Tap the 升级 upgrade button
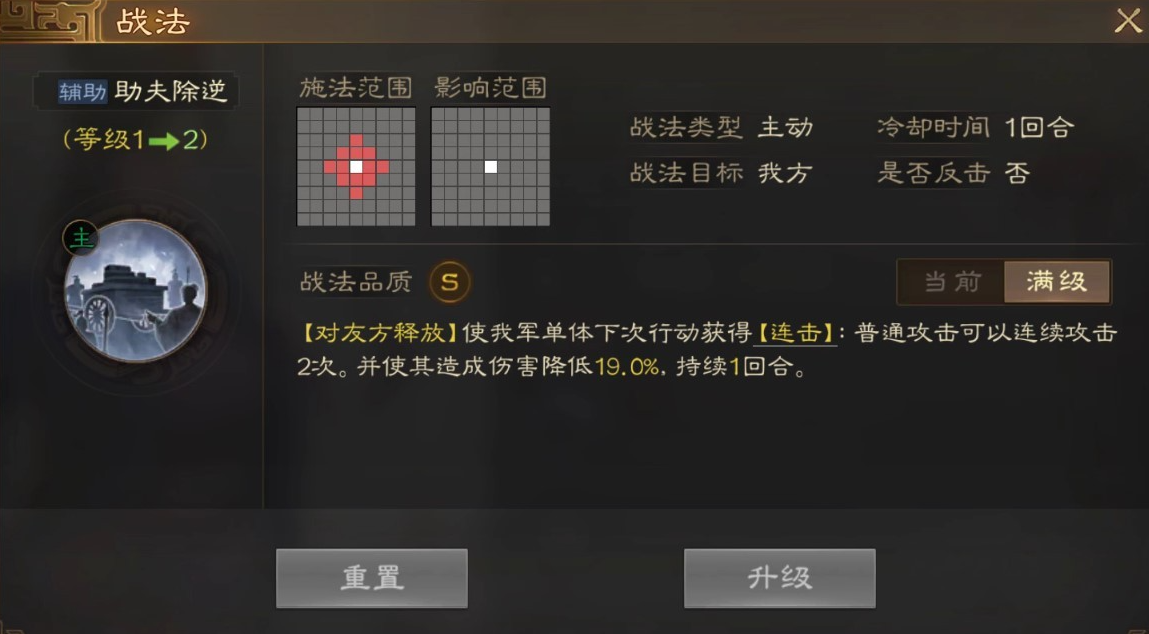 [x=780, y=578]
